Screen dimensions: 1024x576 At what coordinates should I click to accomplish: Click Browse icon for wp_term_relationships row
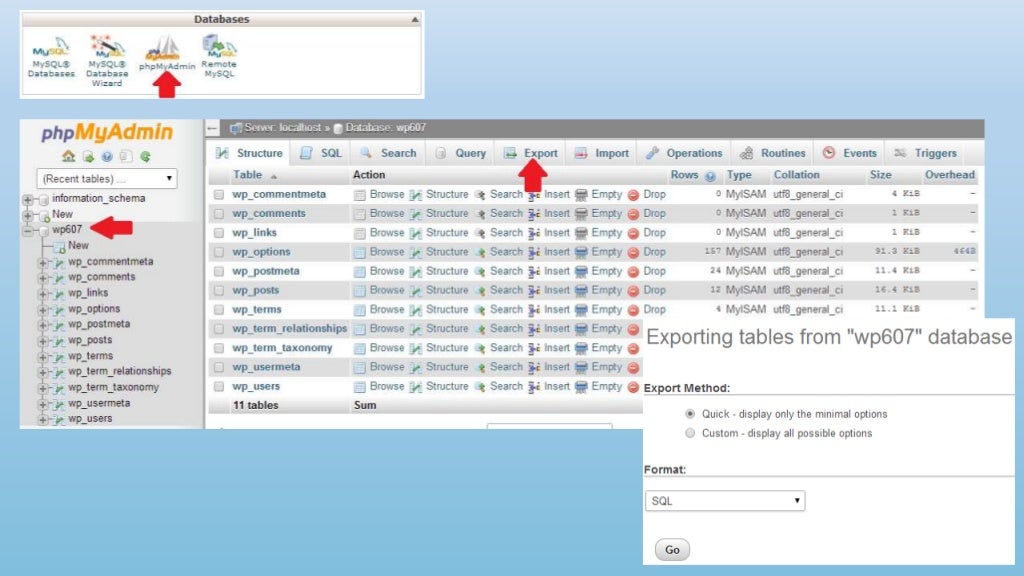point(359,329)
